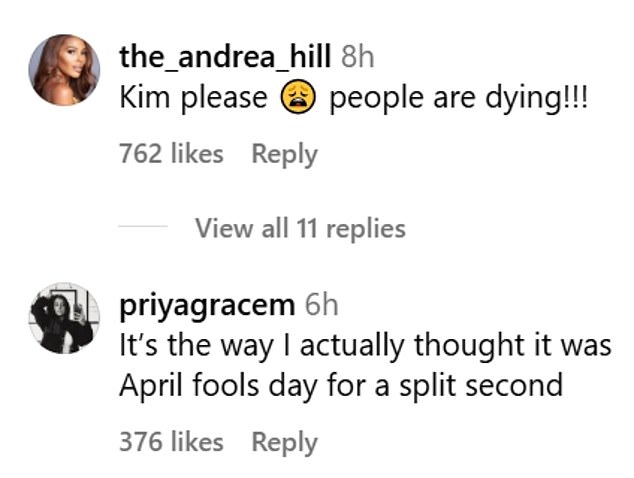Reply to the_andrea_hill's comment
634x478 pixels.
pyautogui.click(x=284, y=155)
